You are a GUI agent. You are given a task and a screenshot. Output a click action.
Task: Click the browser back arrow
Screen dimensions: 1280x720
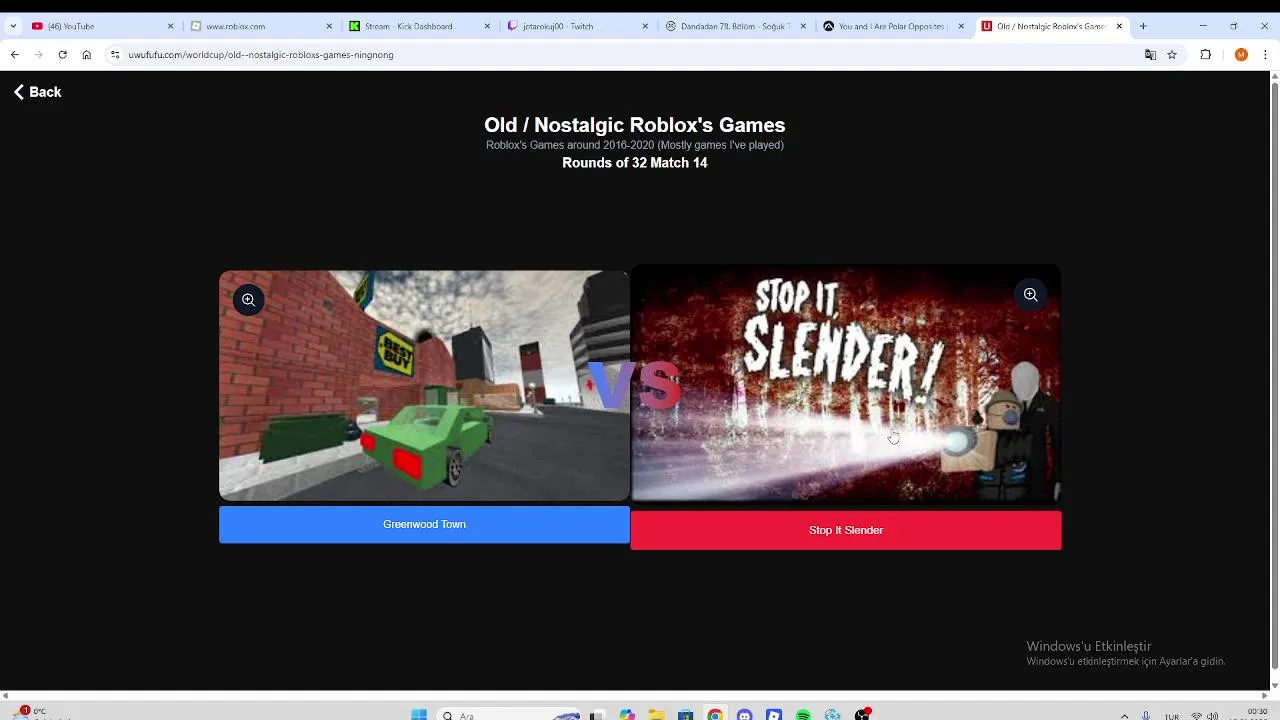tap(14, 55)
